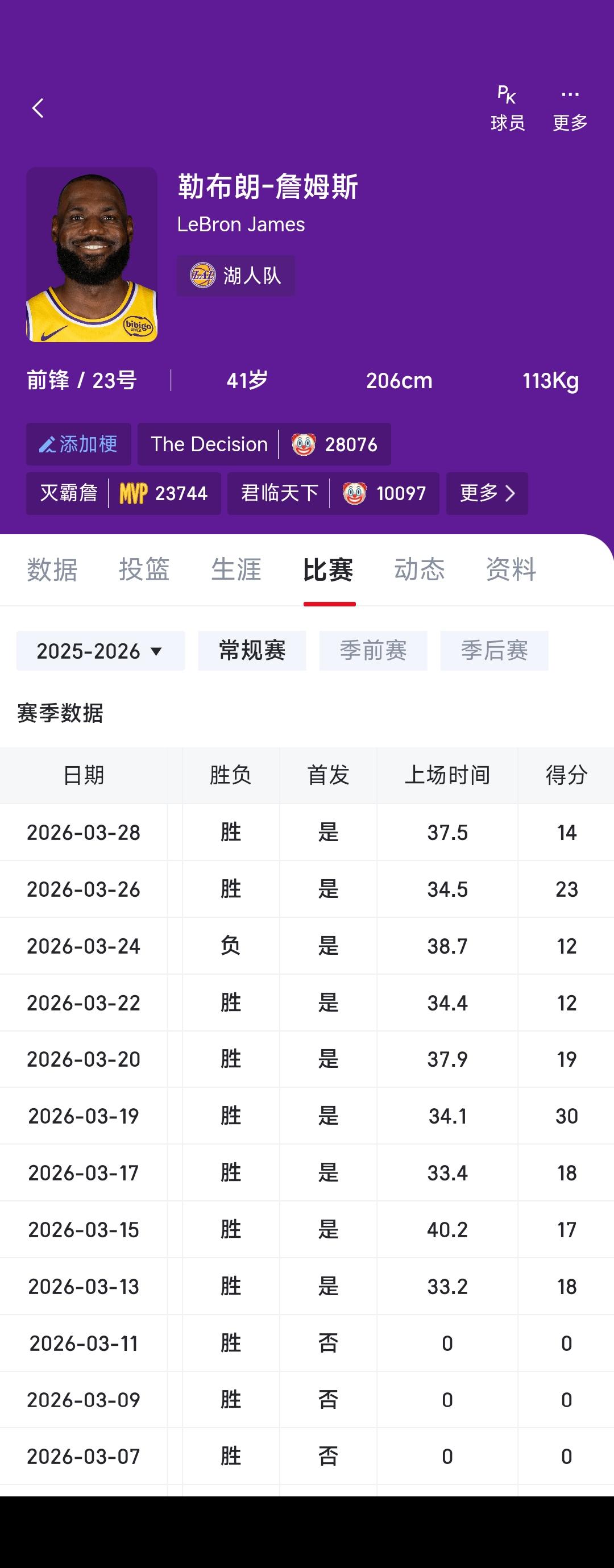Switch to the 投篮 tab

(144, 569)
